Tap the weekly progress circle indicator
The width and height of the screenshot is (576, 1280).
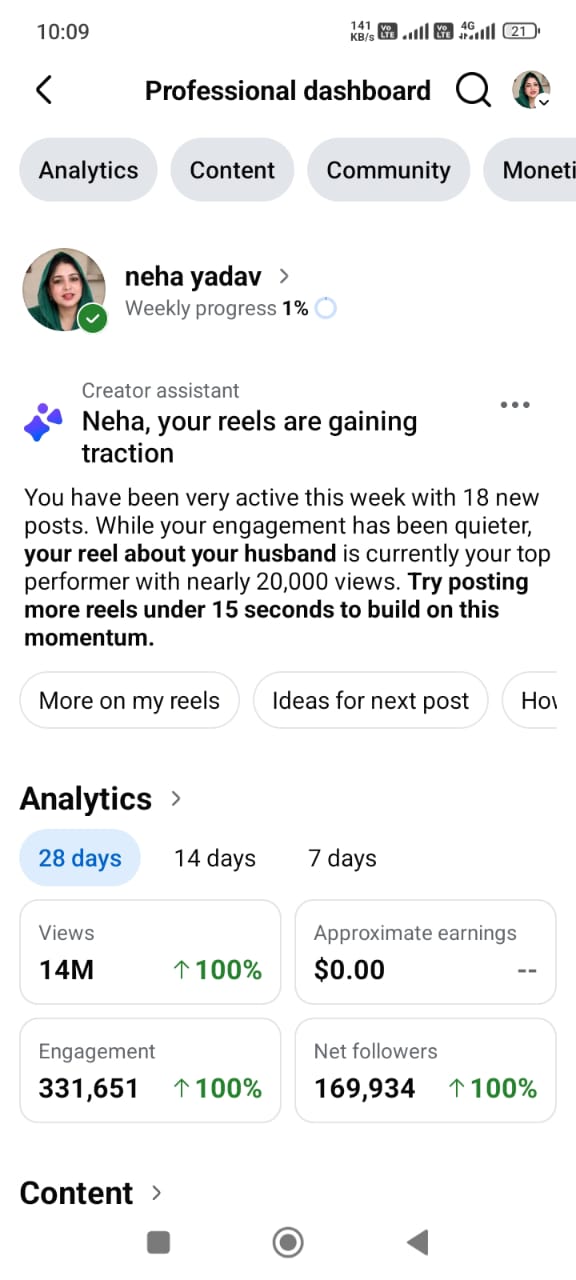click(x=326, y=308)
